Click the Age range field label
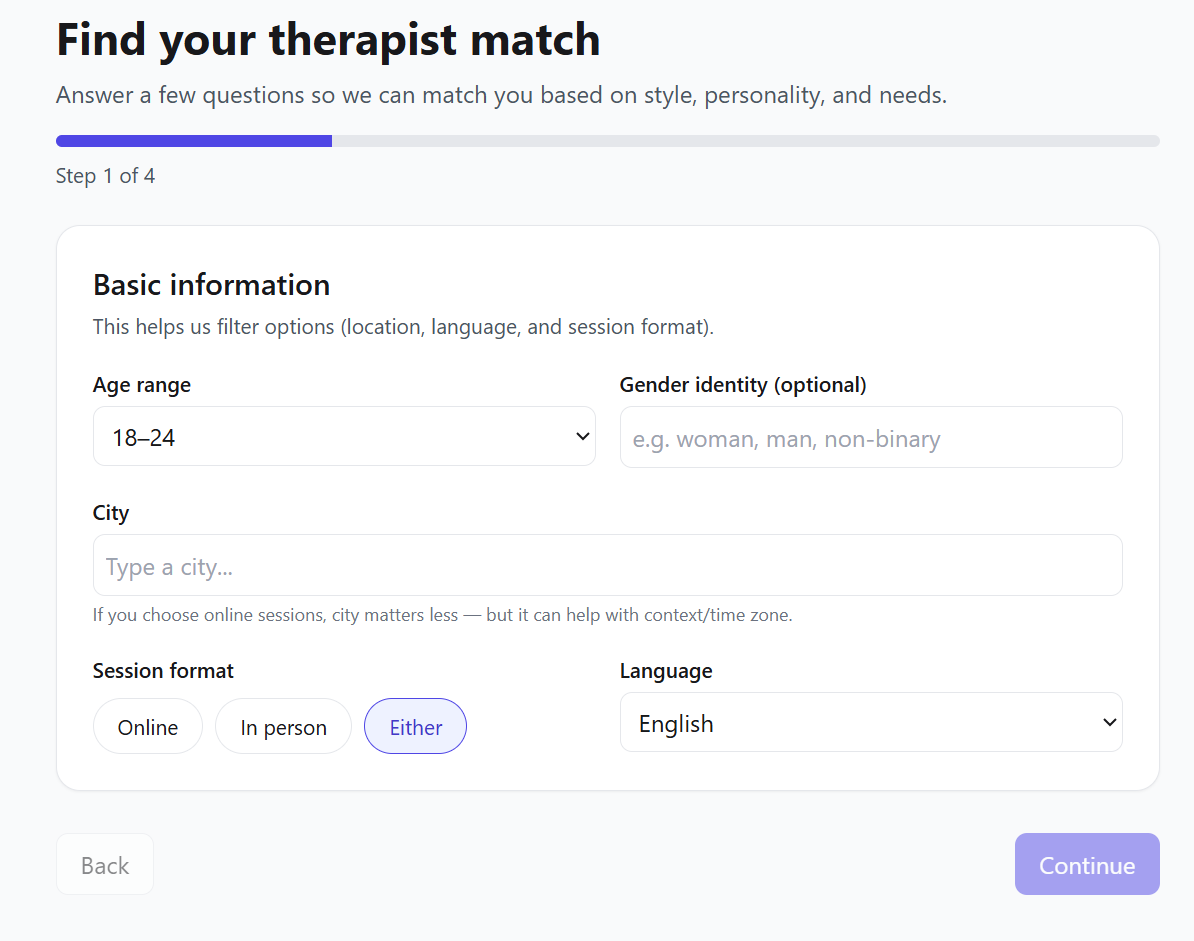The height and width of the screenshot is (941, 1194). pyautogui.click(x=142, y=385)
